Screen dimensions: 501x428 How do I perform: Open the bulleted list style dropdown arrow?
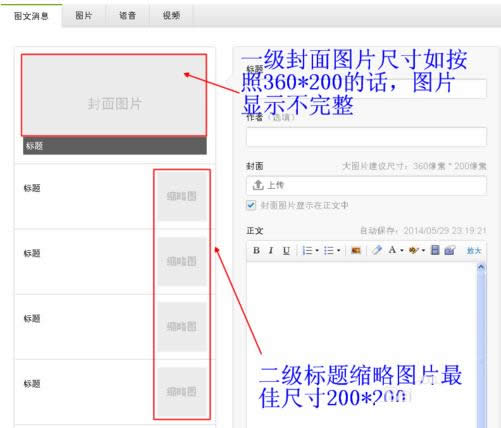coord(338,250)
